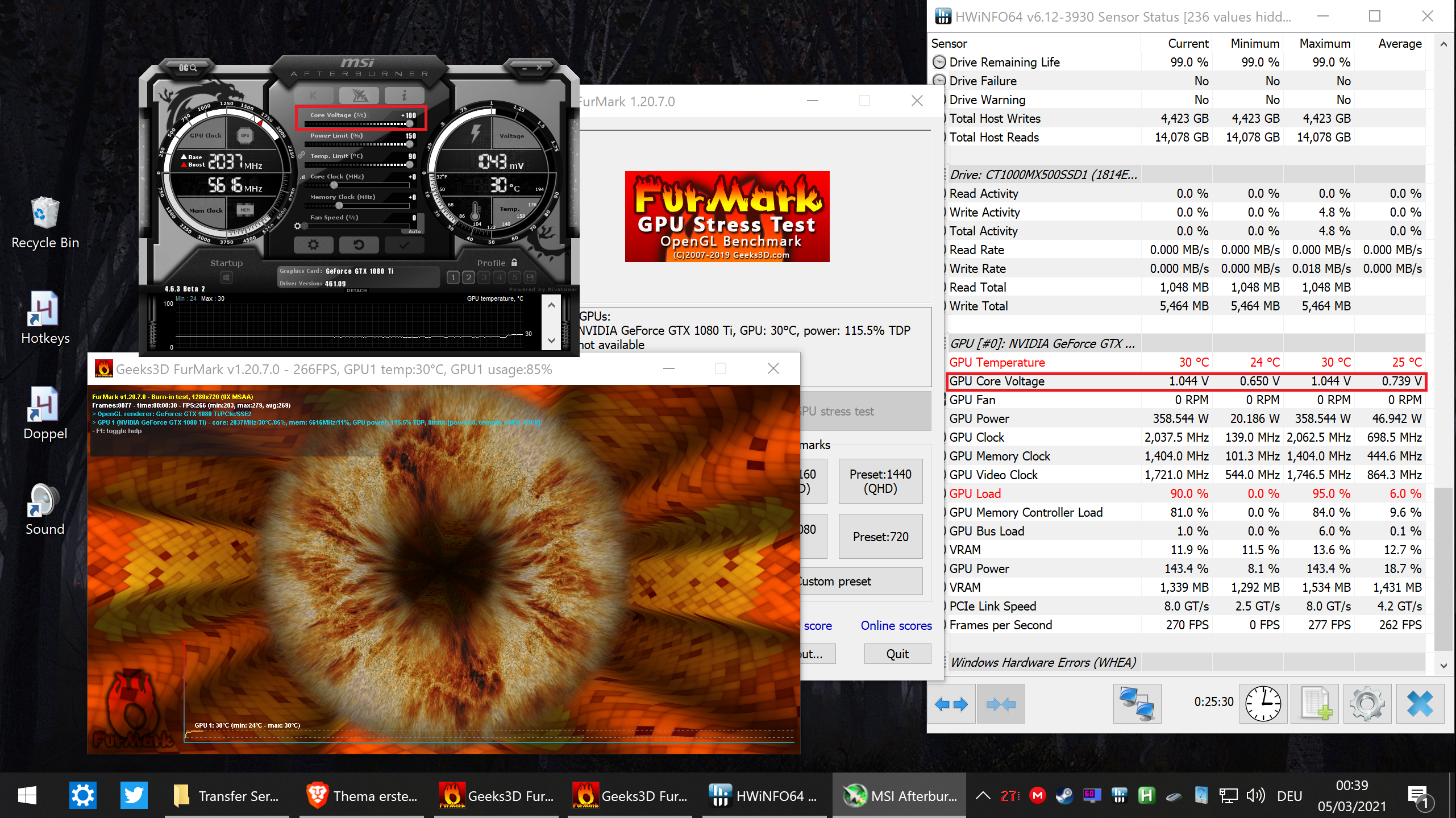Start logging with the sheet-plus icon
The height and width of the screenshot is (818, 1456).
pyautogui.click(x=1315, y=704)
